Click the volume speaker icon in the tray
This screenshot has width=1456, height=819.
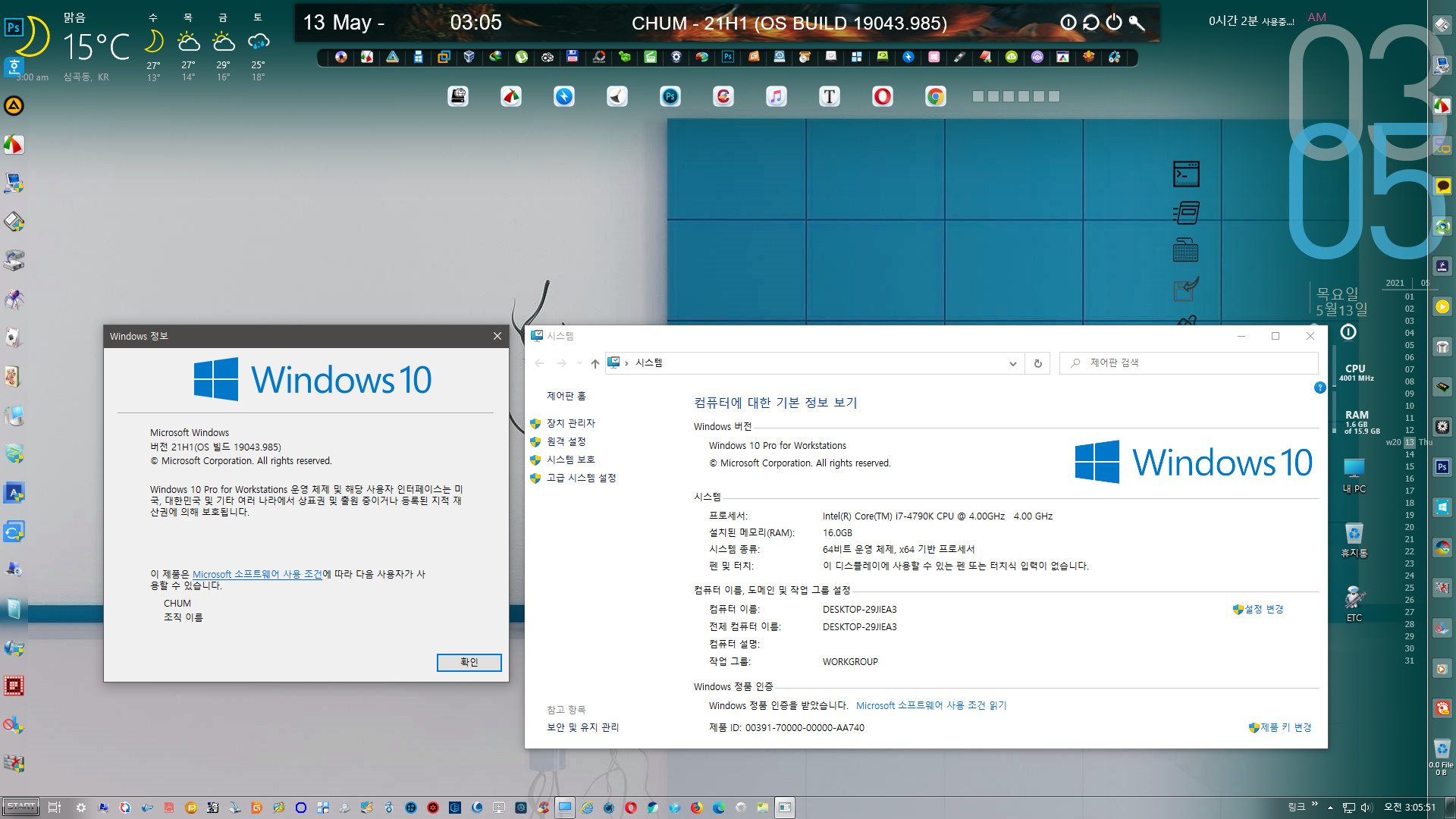[1367, 808]
